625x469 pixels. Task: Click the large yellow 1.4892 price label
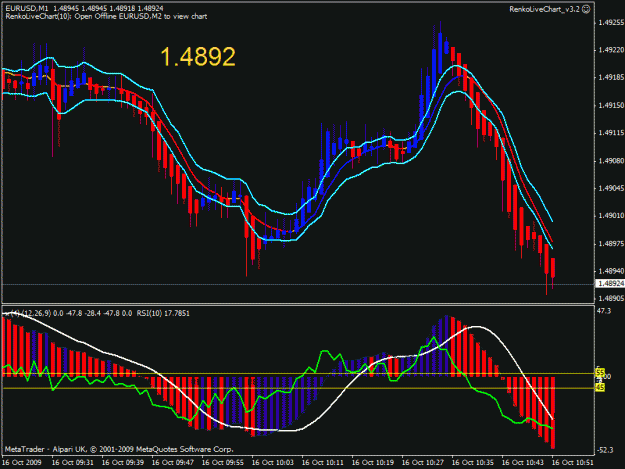point(198,57)
